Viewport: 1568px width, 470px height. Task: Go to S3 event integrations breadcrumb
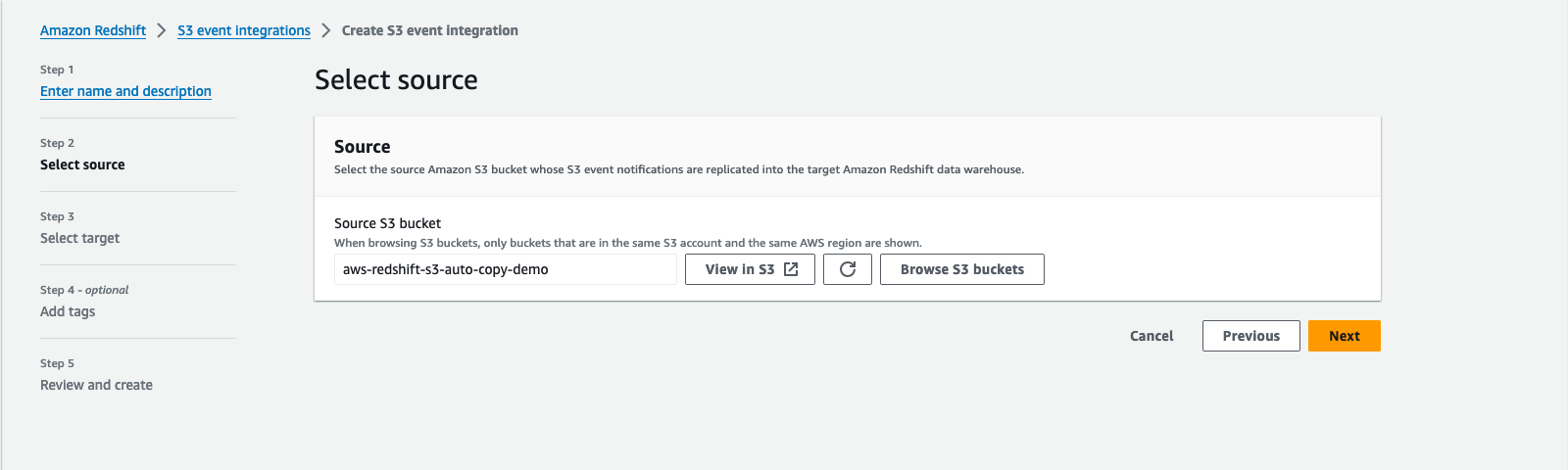244,30
